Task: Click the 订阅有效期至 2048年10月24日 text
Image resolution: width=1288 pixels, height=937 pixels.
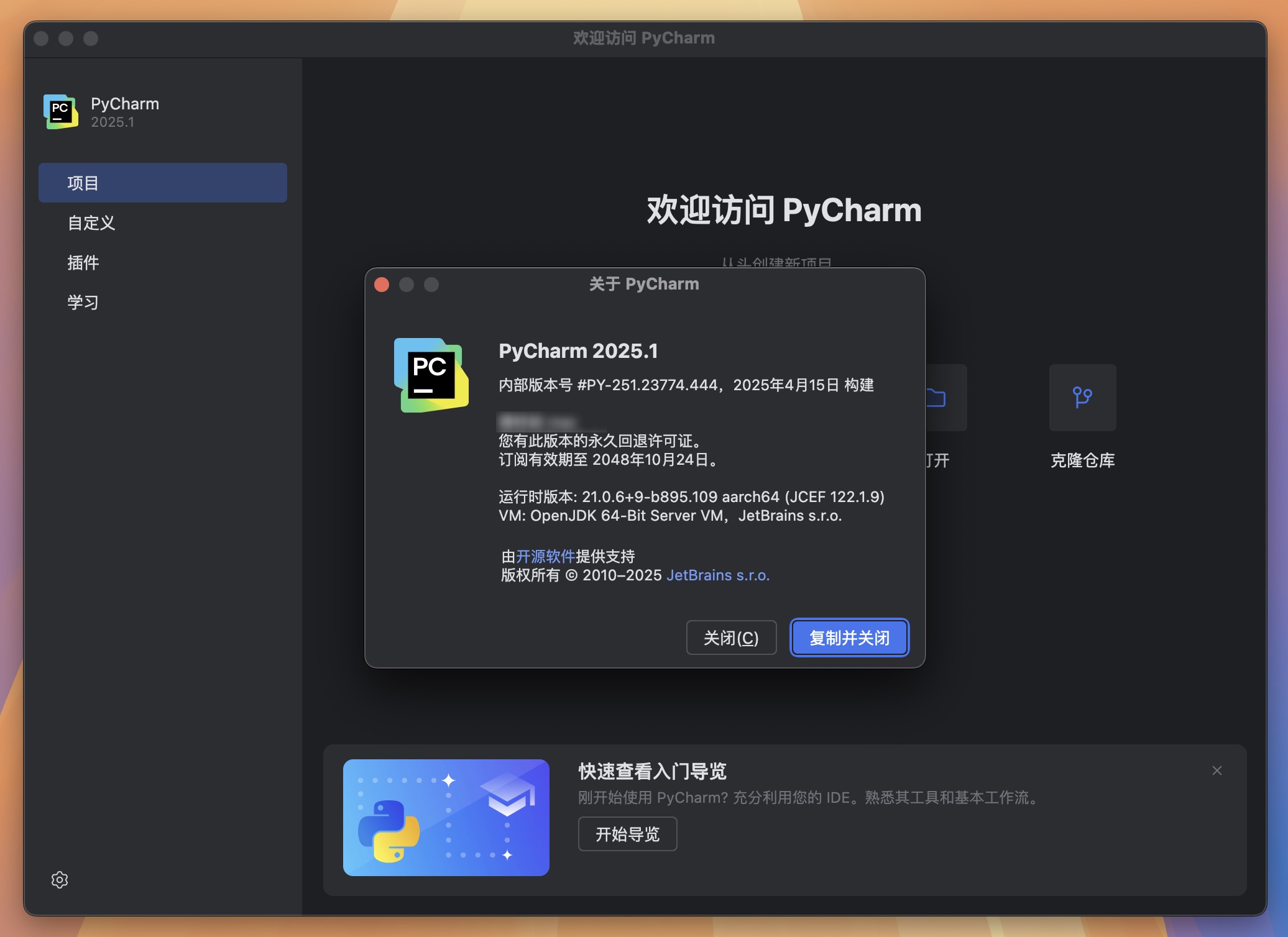Action: coord(609,460)
